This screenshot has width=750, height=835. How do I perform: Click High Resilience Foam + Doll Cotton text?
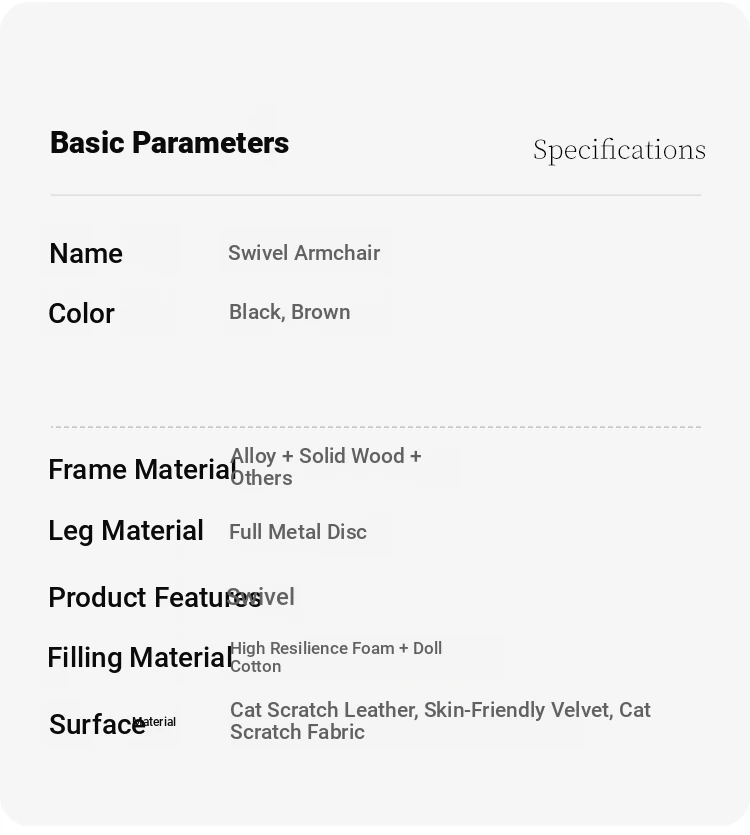(x=336, y=657)
